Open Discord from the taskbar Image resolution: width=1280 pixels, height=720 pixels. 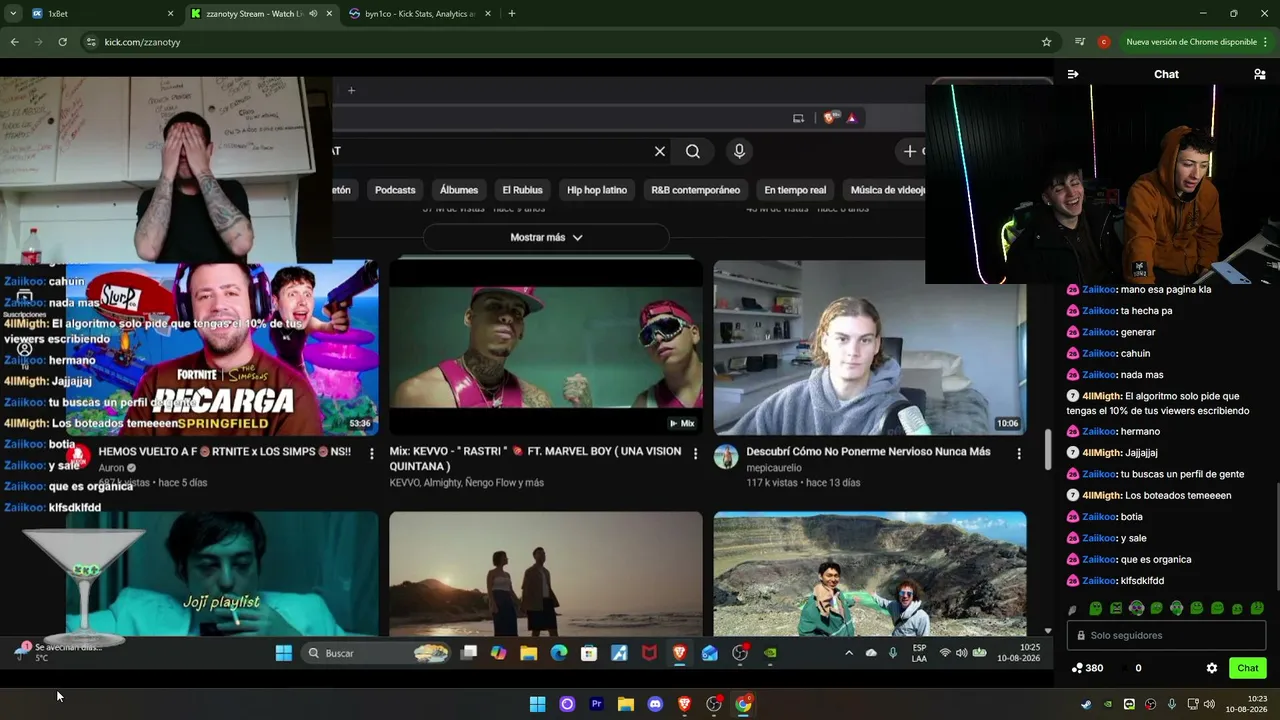655,704
